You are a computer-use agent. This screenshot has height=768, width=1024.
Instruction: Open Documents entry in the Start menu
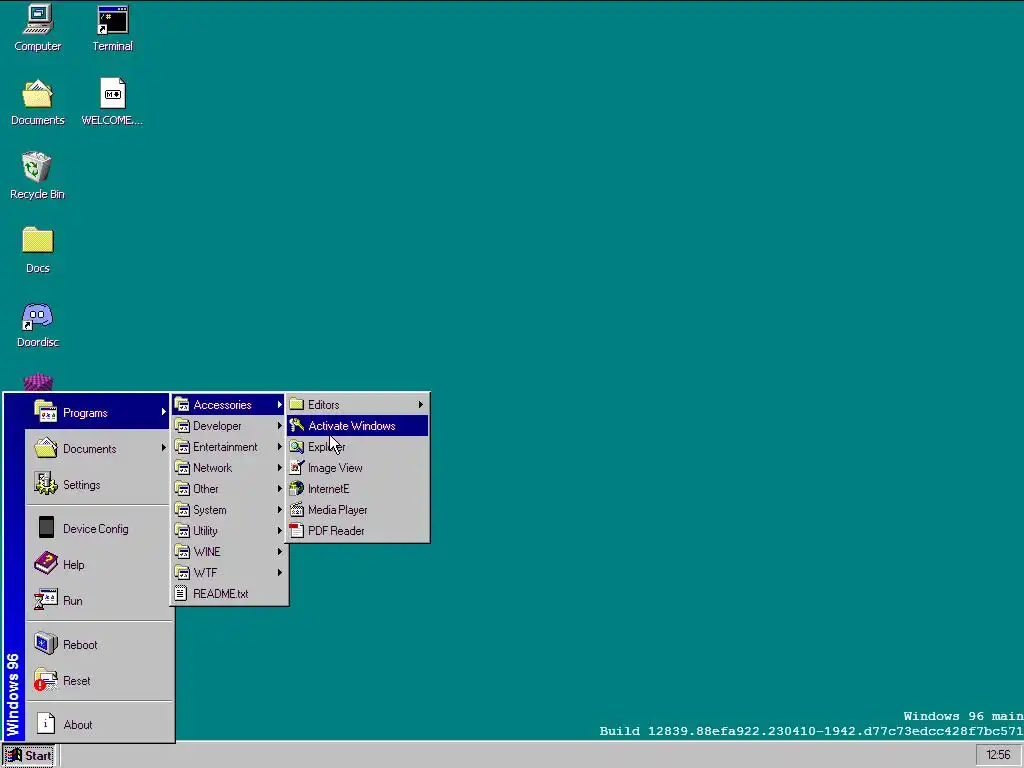coord(98,449)
